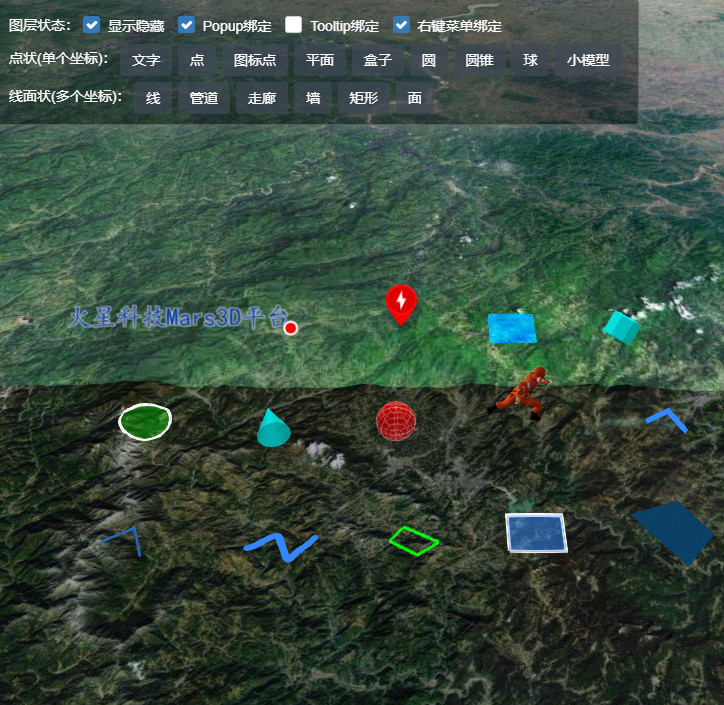This screenshot has height=705, width=724.
Task: Select the green outlined rectangle on map
Action: (x=413, y=540)
